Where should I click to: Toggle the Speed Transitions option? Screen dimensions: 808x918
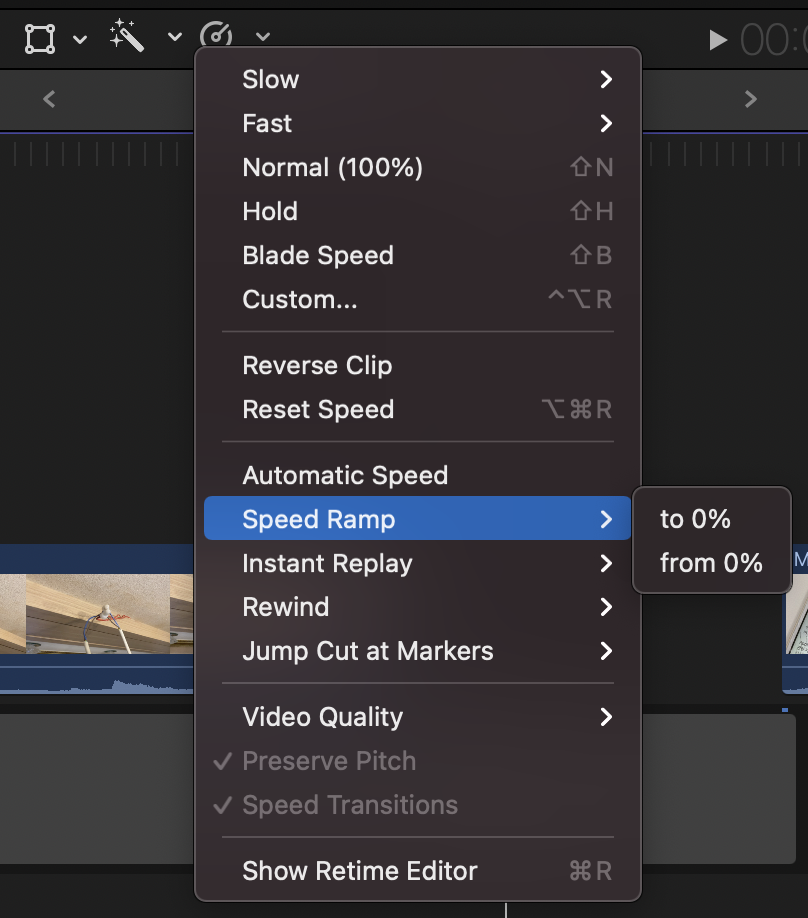pos(417,805)
